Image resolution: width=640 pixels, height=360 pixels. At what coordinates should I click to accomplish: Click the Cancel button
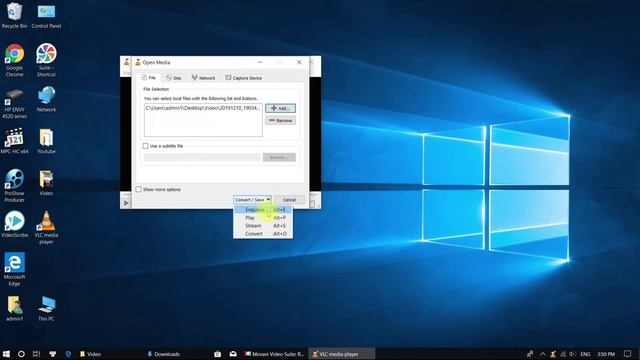point(289,200)
